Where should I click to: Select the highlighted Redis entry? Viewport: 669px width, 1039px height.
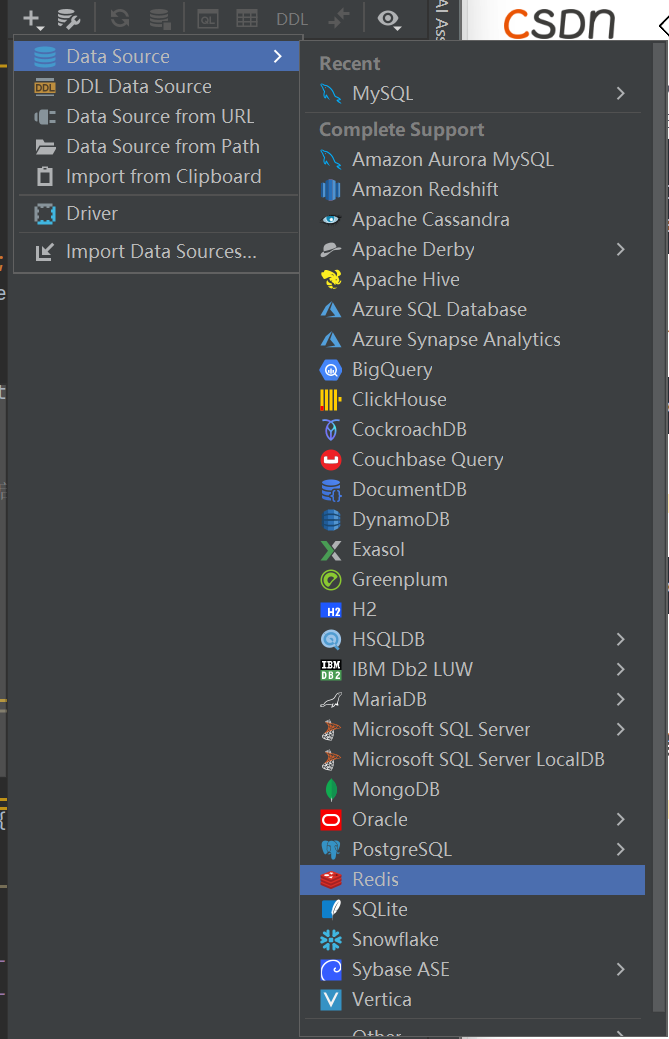click(472, 879)
